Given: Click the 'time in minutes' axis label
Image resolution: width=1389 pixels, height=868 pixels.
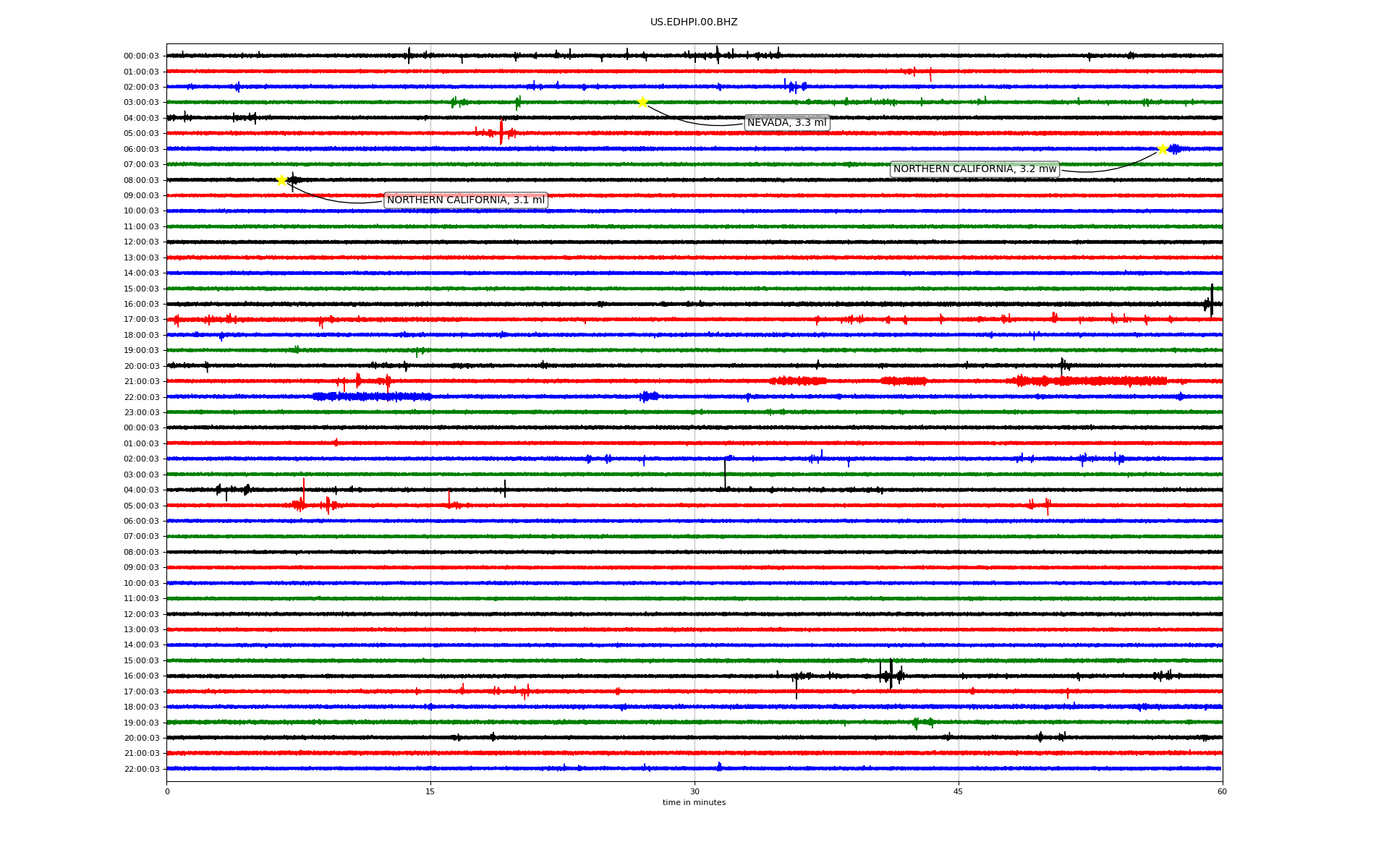Looking at the screenshot, I should click(x=694, y=803).
